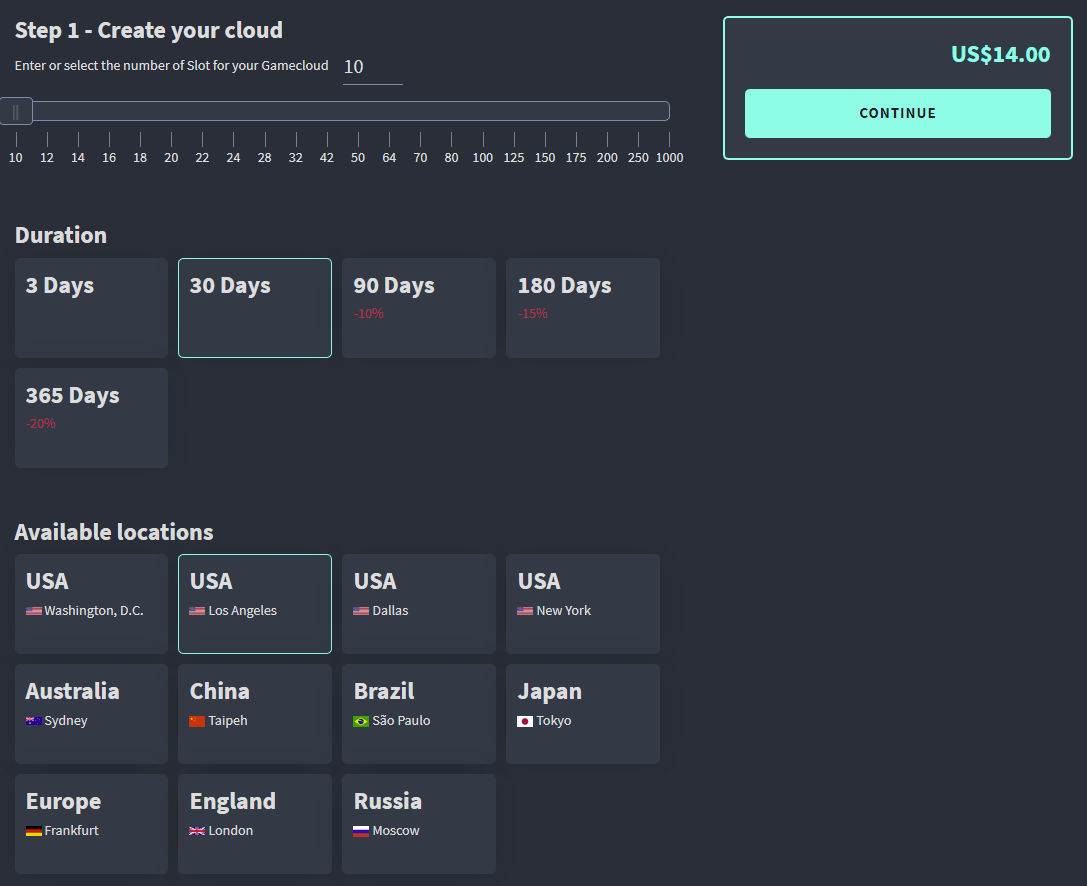Click the Brazilian flag beside São Paulo
Image resolution: width=1087 pixels, height=886 pixels.
coord(361,721)
